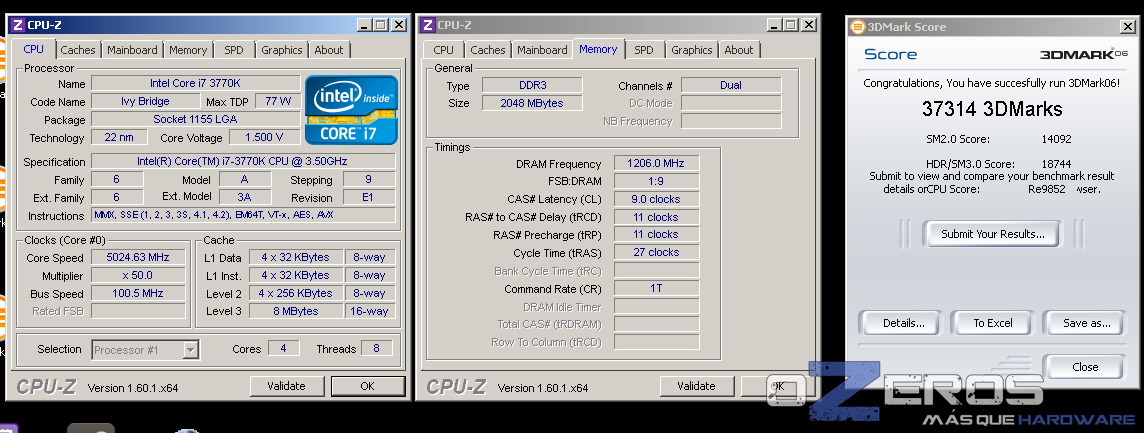The height and width of the screenshot is (433, 1144).
Task: Switch to CPU tab in Memory CPU-Z window
Action: click(x=443, y=50)
